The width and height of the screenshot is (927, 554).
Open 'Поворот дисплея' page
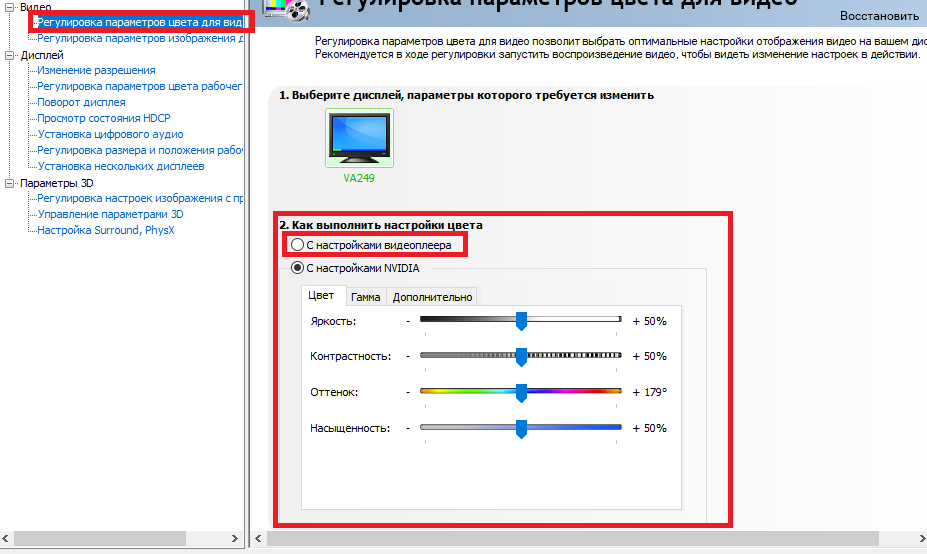pos(82,102)
